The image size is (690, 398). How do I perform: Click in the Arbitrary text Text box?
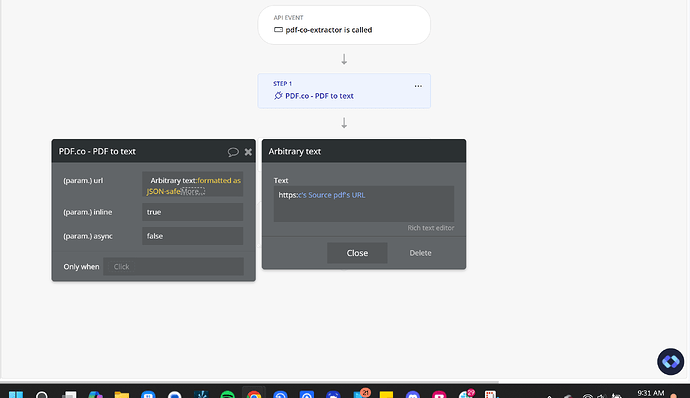tap(363, 204)
